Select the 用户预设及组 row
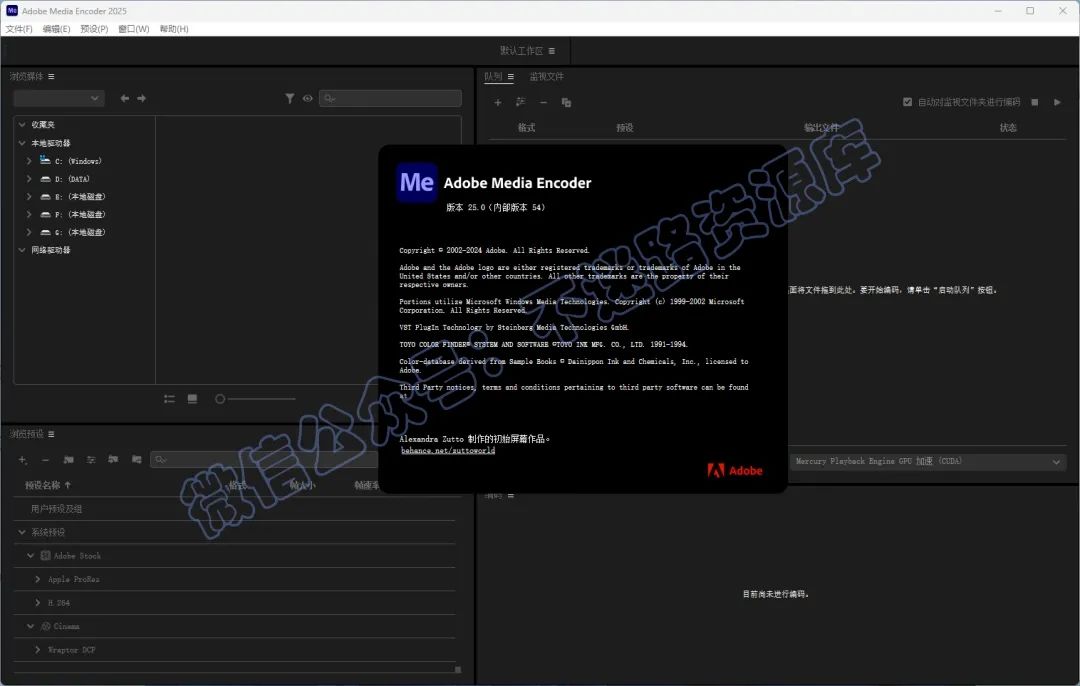 tap(234, 509)
